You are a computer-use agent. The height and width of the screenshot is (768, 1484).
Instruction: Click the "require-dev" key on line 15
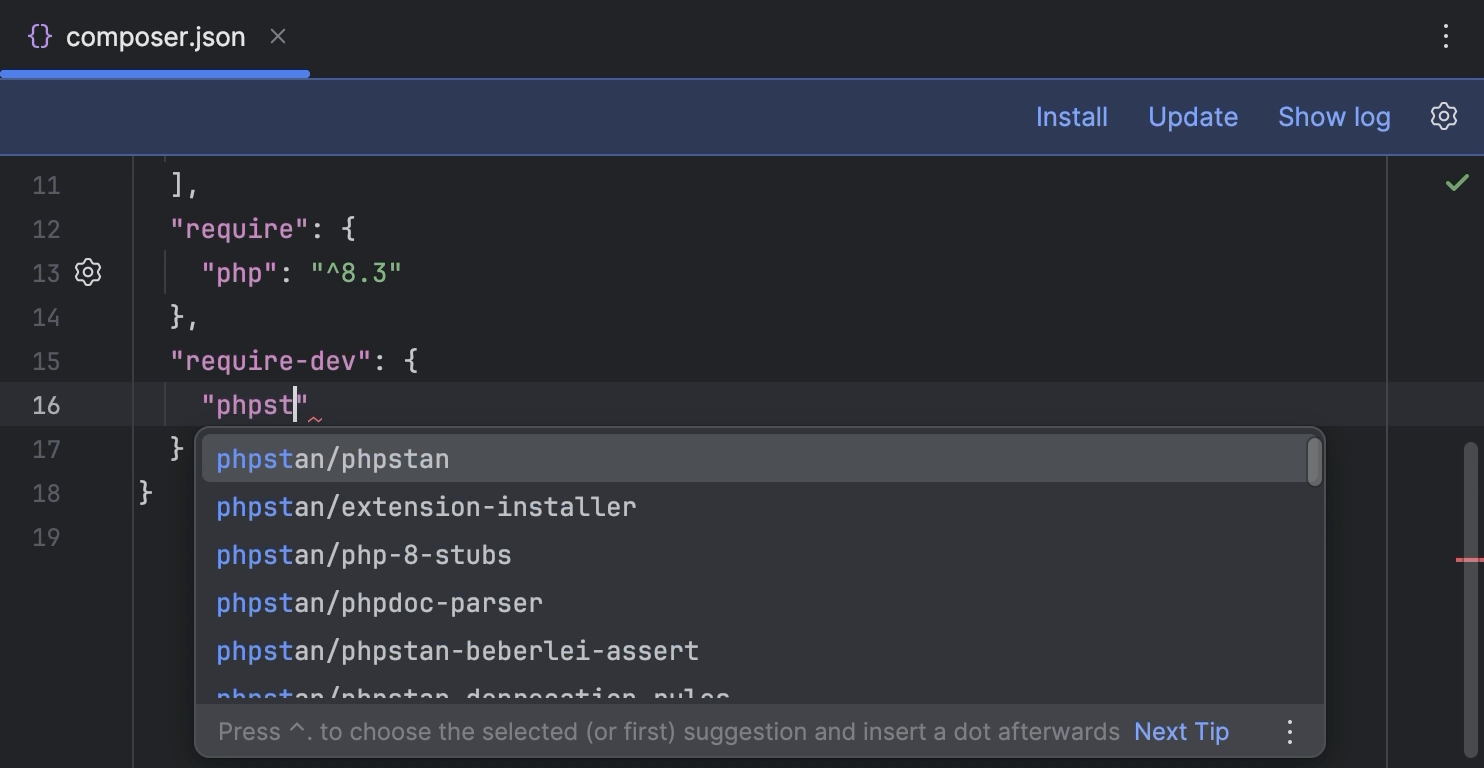pos(271,361)
